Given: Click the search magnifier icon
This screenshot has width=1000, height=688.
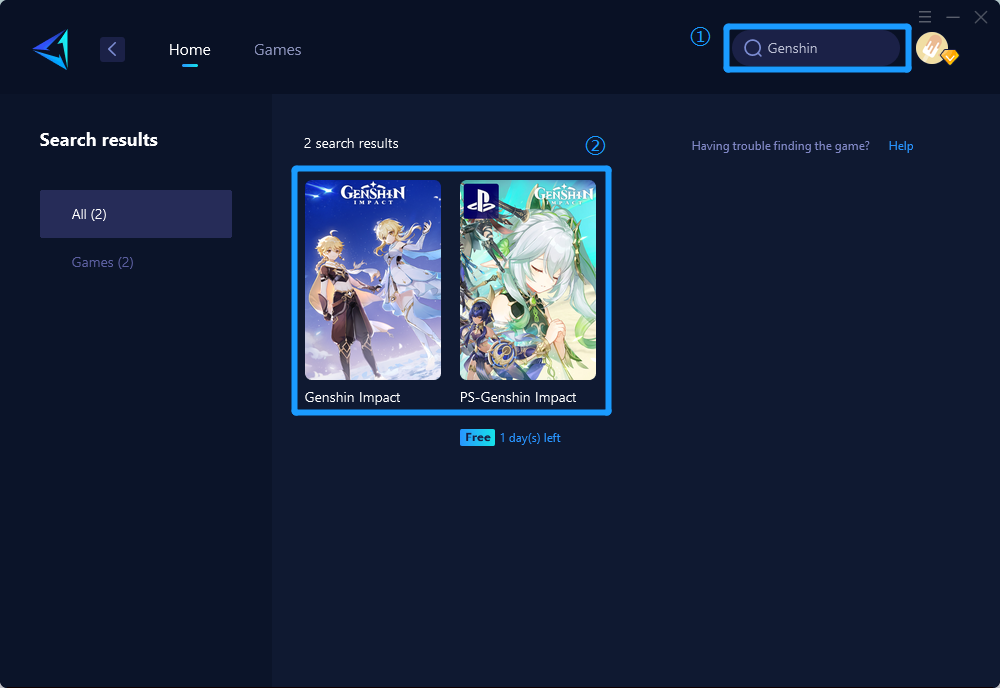Looking at the screenshot, I should (x=753, y=48).
